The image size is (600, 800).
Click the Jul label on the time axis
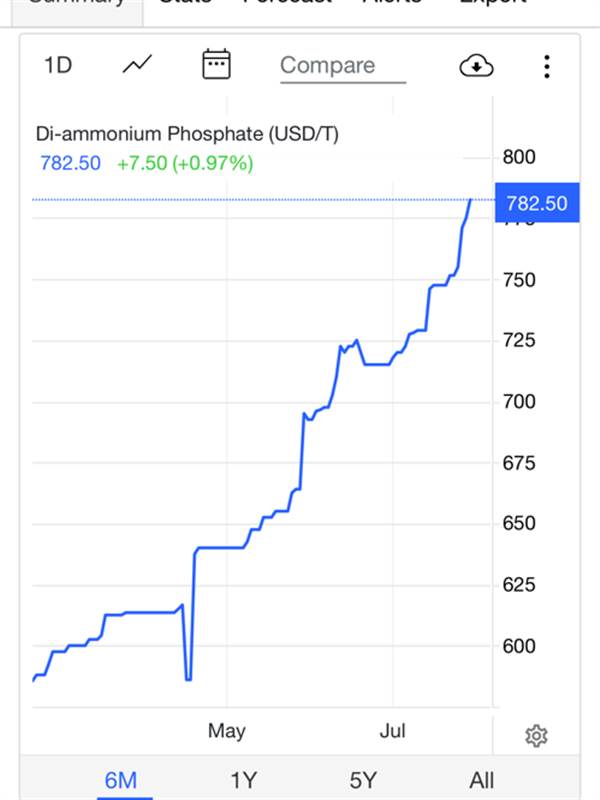(392, 731)
